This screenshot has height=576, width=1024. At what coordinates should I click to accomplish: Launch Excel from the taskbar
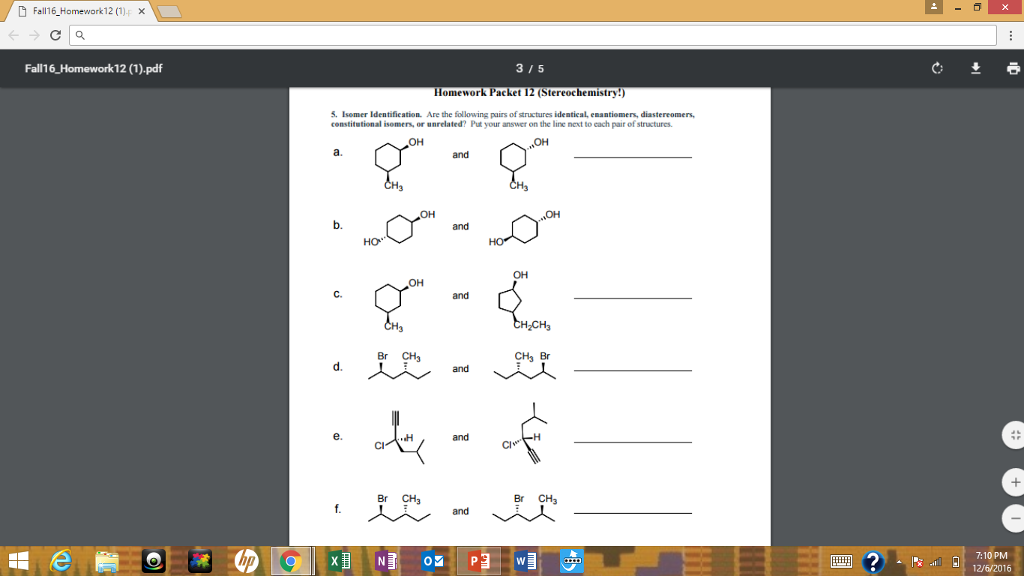339,561
